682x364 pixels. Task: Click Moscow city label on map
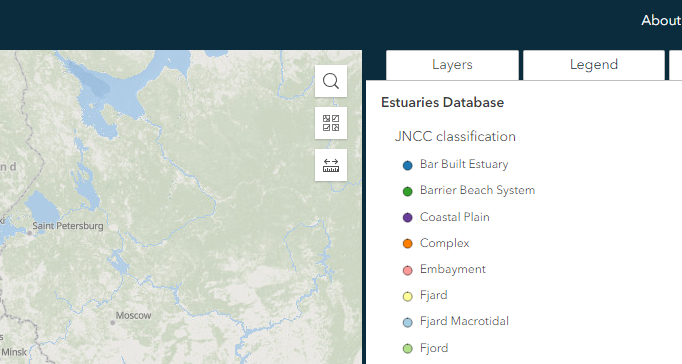coord(134,316)
